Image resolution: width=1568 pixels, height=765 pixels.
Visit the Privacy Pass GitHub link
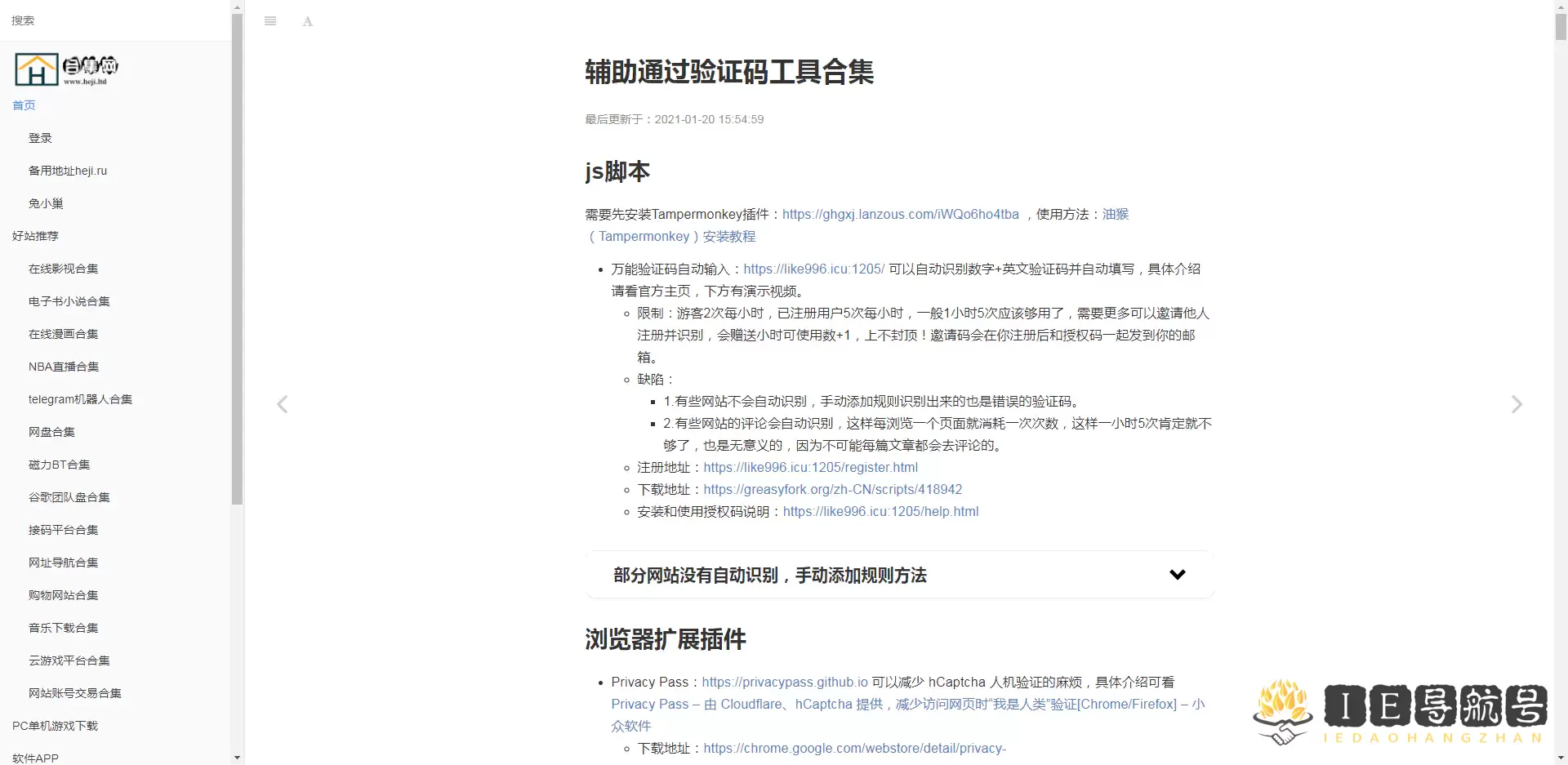point(784,682)
